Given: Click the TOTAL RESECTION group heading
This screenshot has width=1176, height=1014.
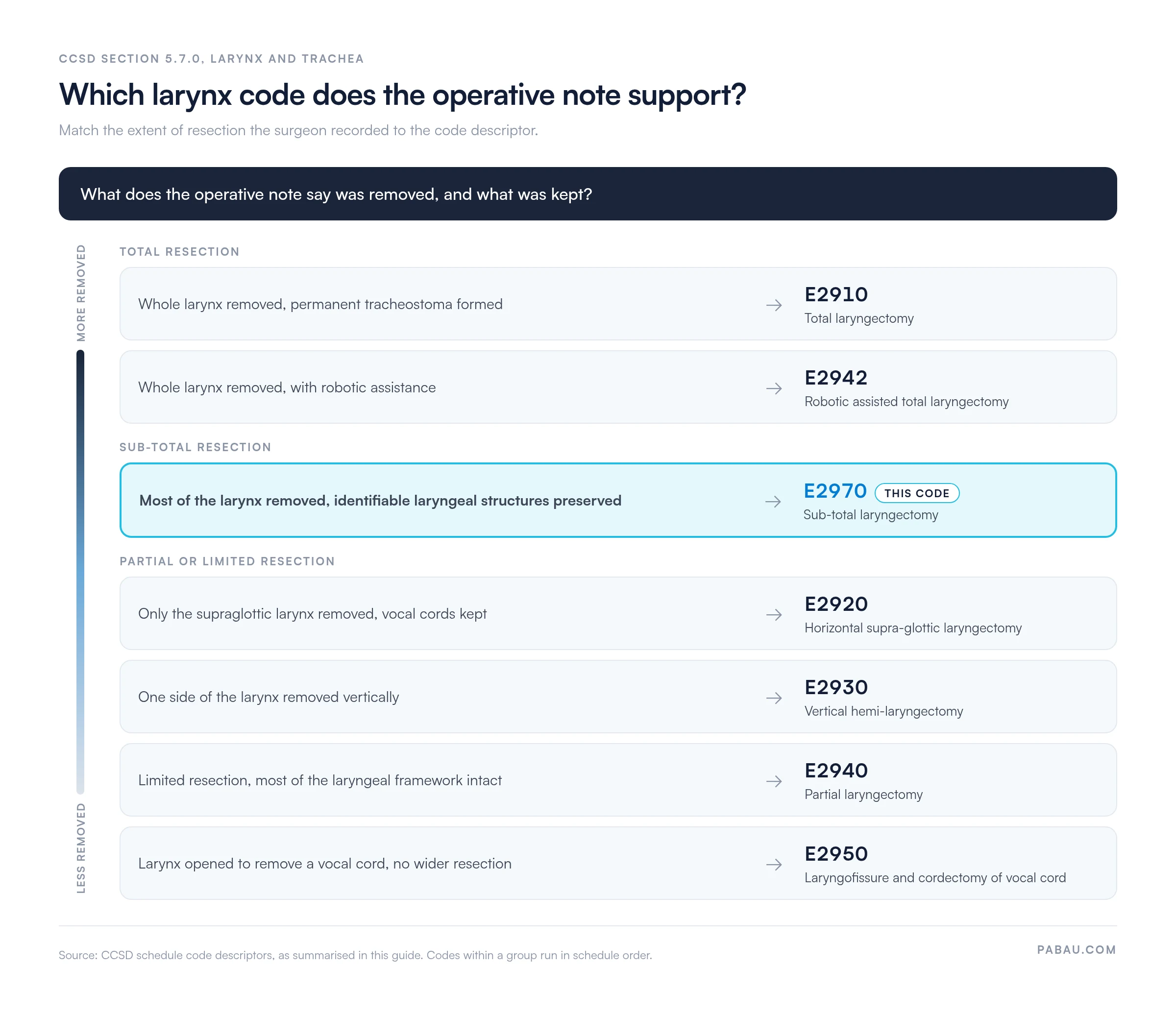Looking at the screenshot, I should (179, 252).
